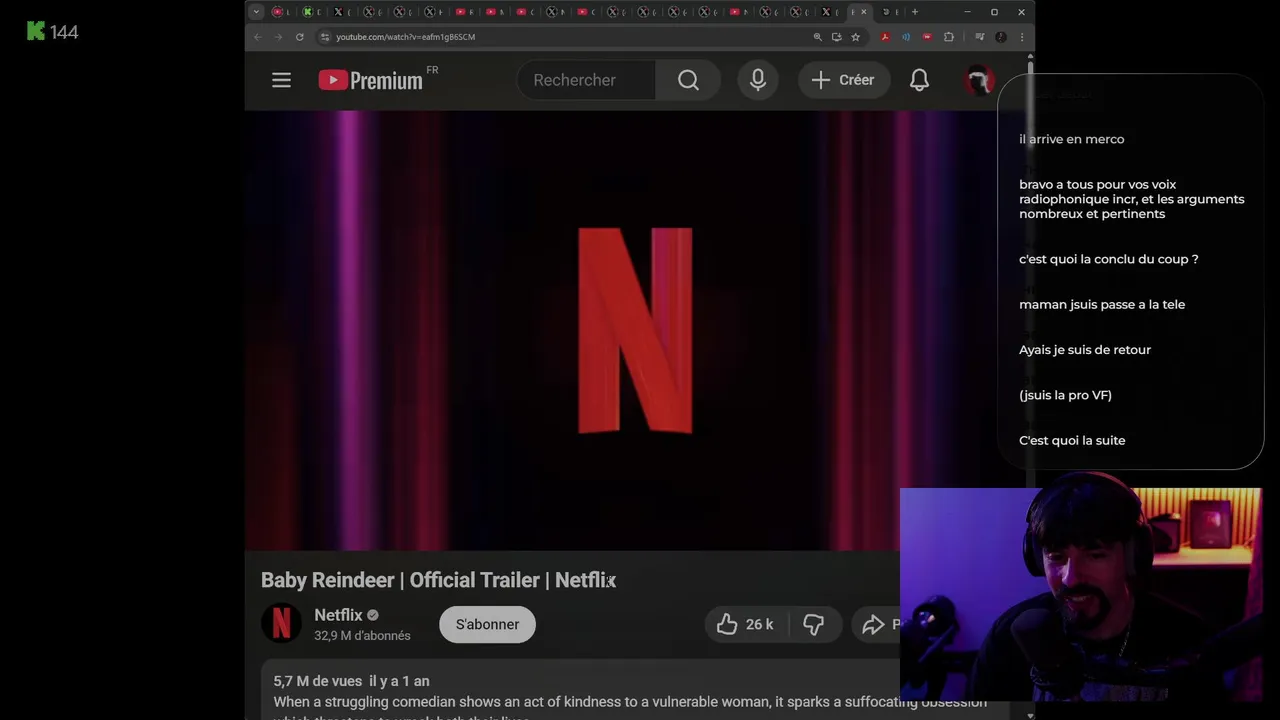The image size is (1280, 720).
Task: Open the Chrome three-dot menu
Action: tap(1021, 37)
